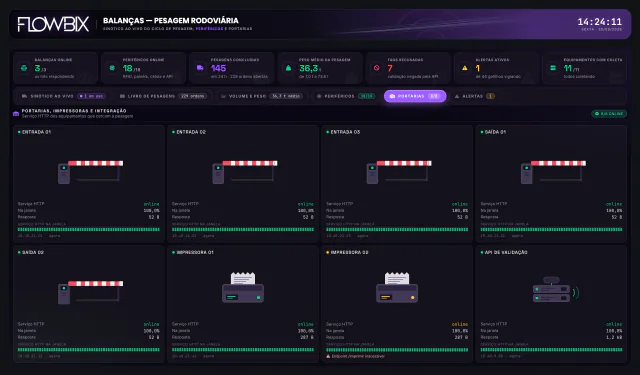Click the Peso Médio weight icon

coord(289,68)
